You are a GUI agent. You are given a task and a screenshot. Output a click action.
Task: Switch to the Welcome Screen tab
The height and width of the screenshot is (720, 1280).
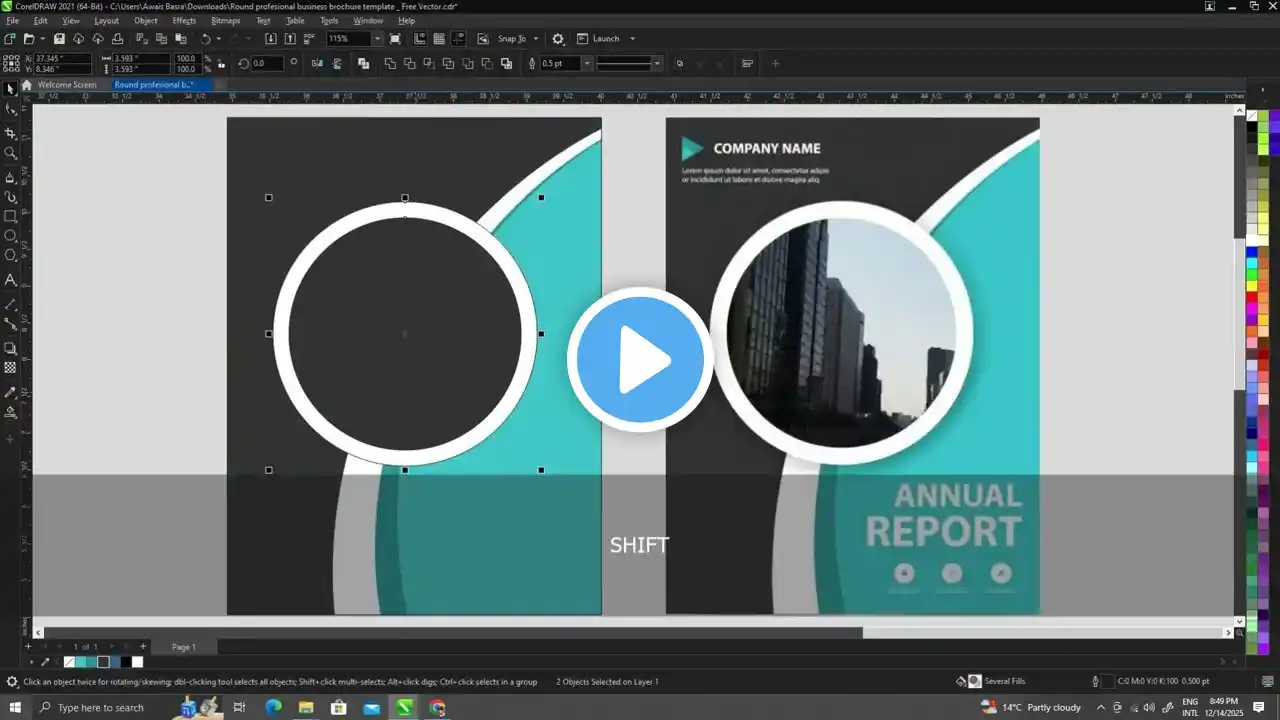point(67,85)
